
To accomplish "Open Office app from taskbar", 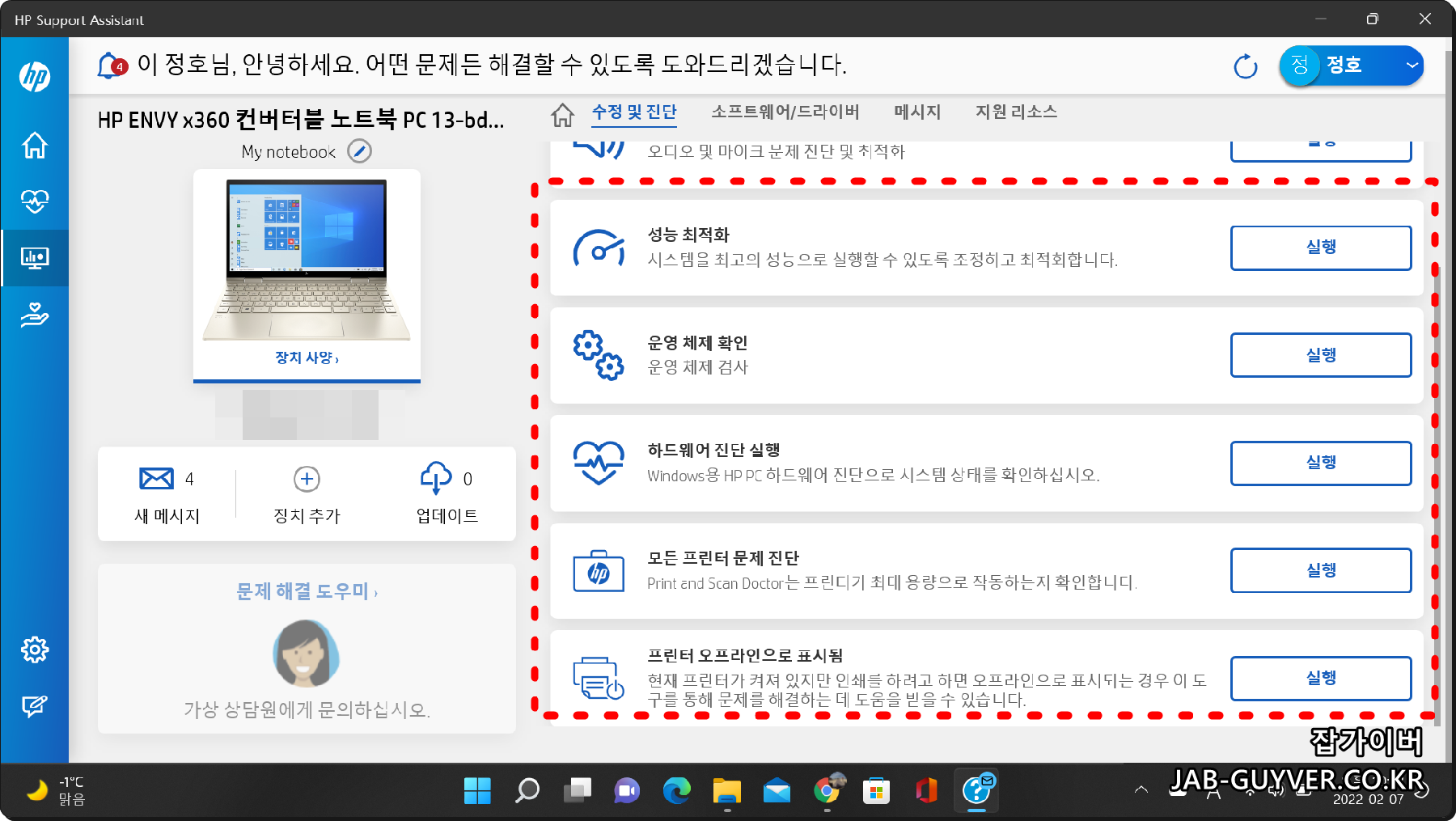I will pos(926,790).
